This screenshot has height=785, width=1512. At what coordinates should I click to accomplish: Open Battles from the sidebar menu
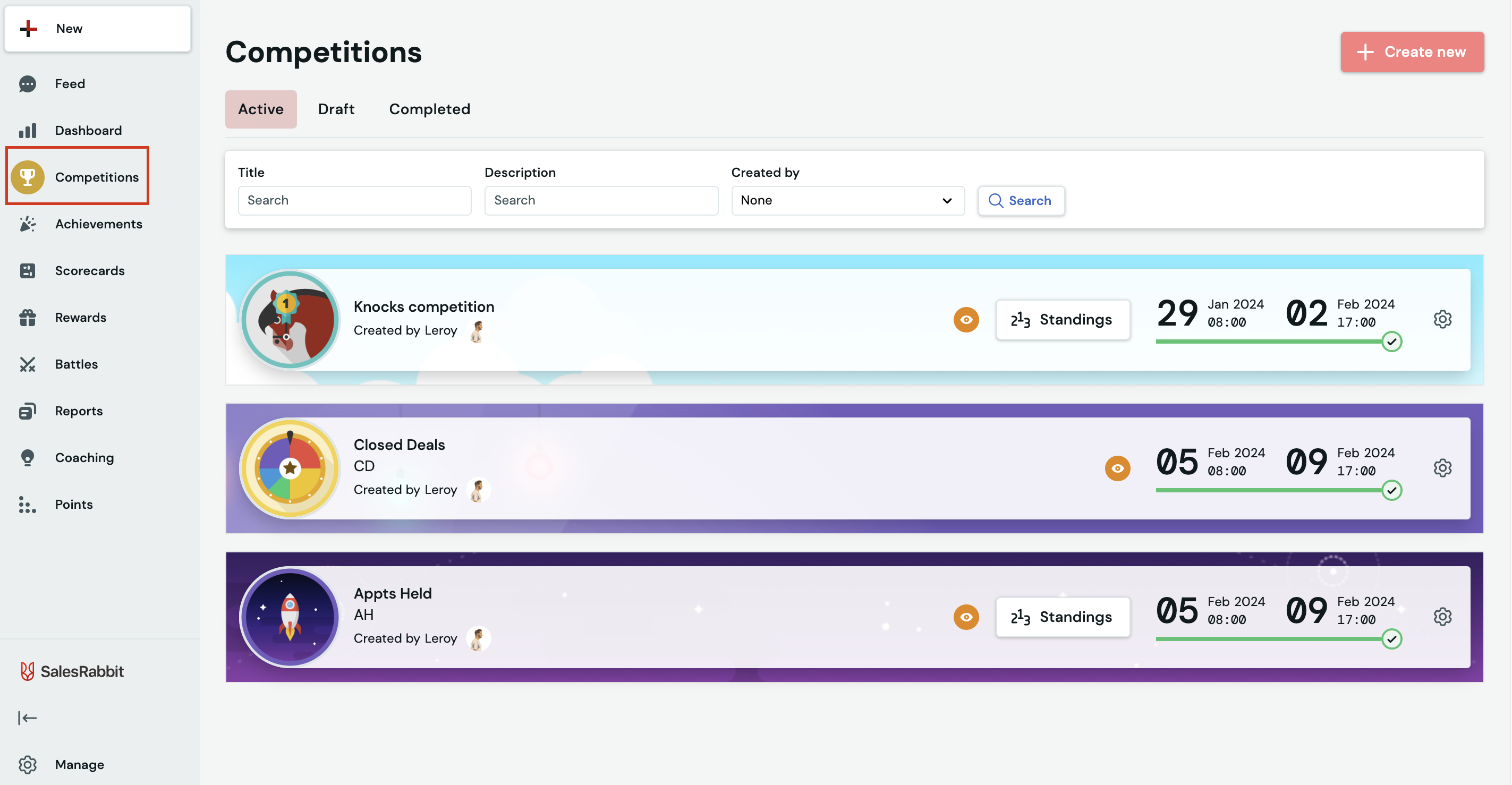[x=77, y=364]
